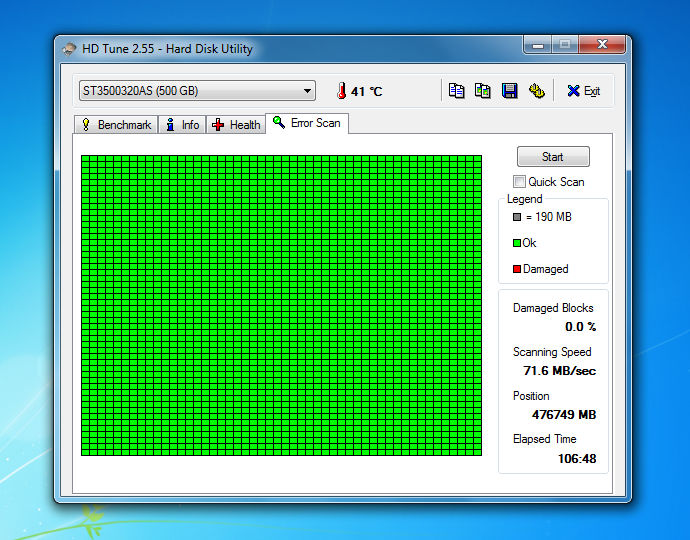This screenshot has height=540, width=690.
Task: Close the HD Tune window
Action: tap(602, 44)
